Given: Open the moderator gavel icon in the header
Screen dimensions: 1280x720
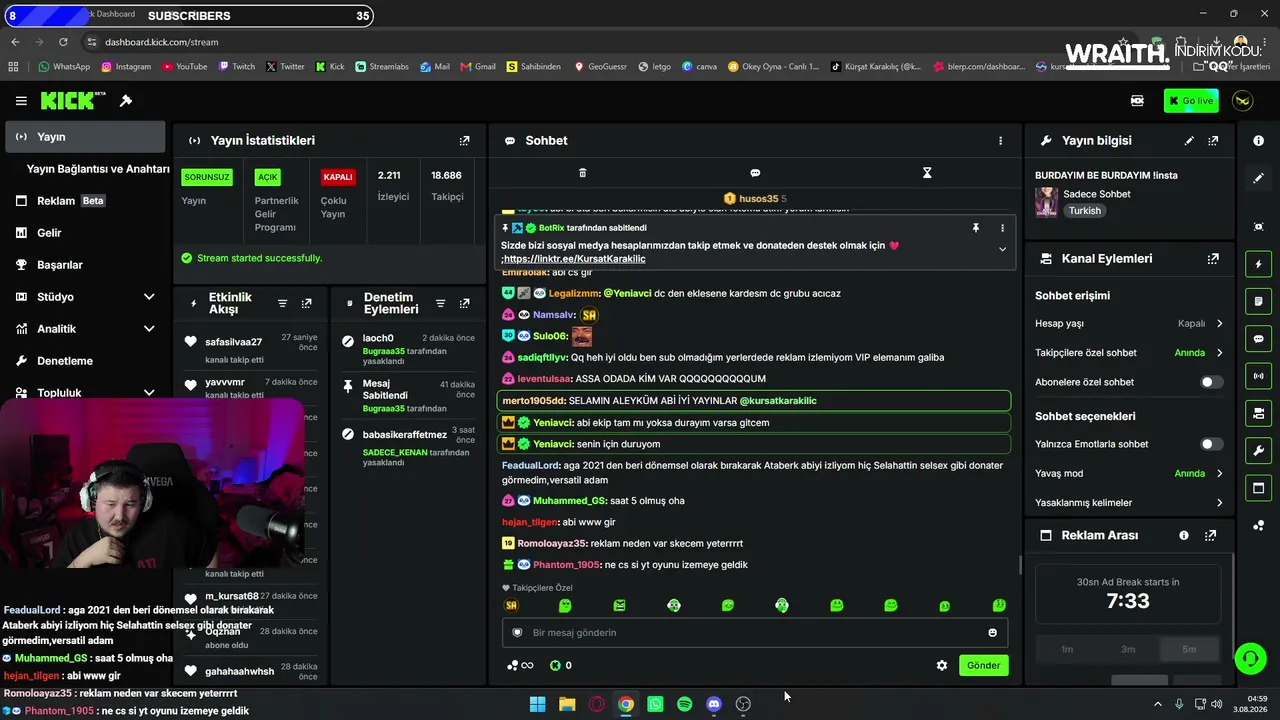Looking at the screenshot, I should [x=126, y=101].
